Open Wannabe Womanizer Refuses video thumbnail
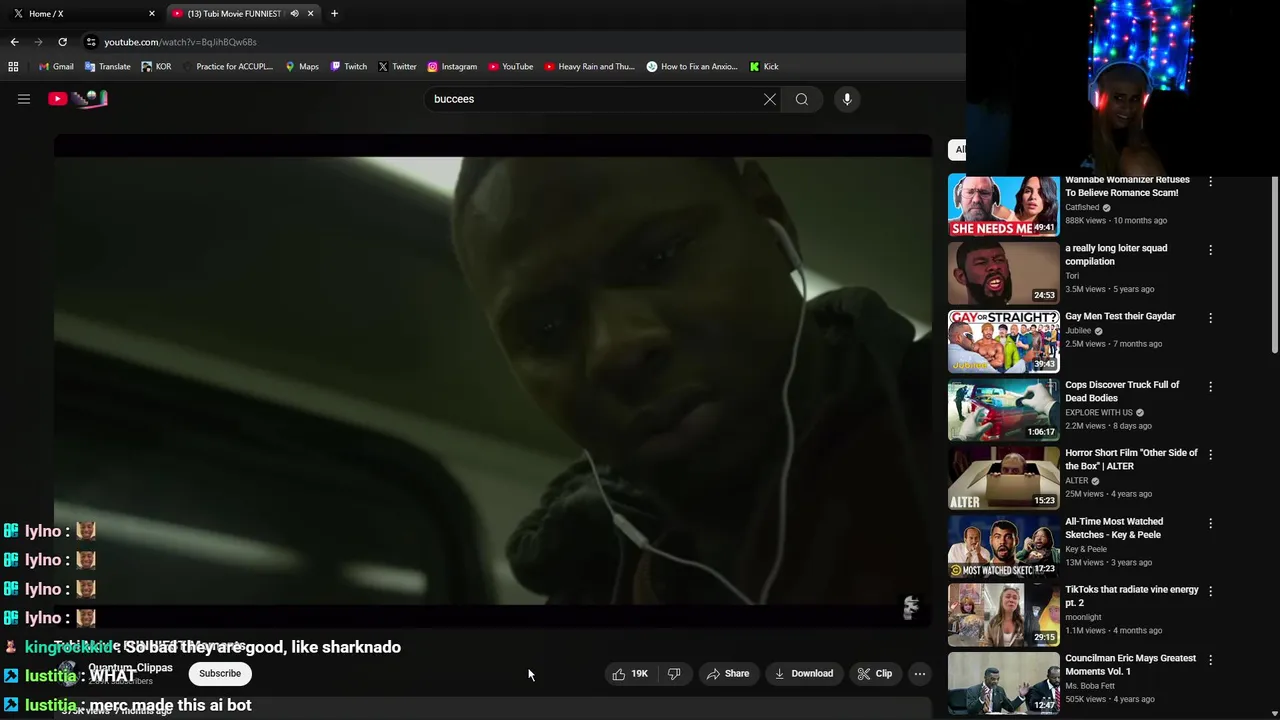 click(1003, 206)
